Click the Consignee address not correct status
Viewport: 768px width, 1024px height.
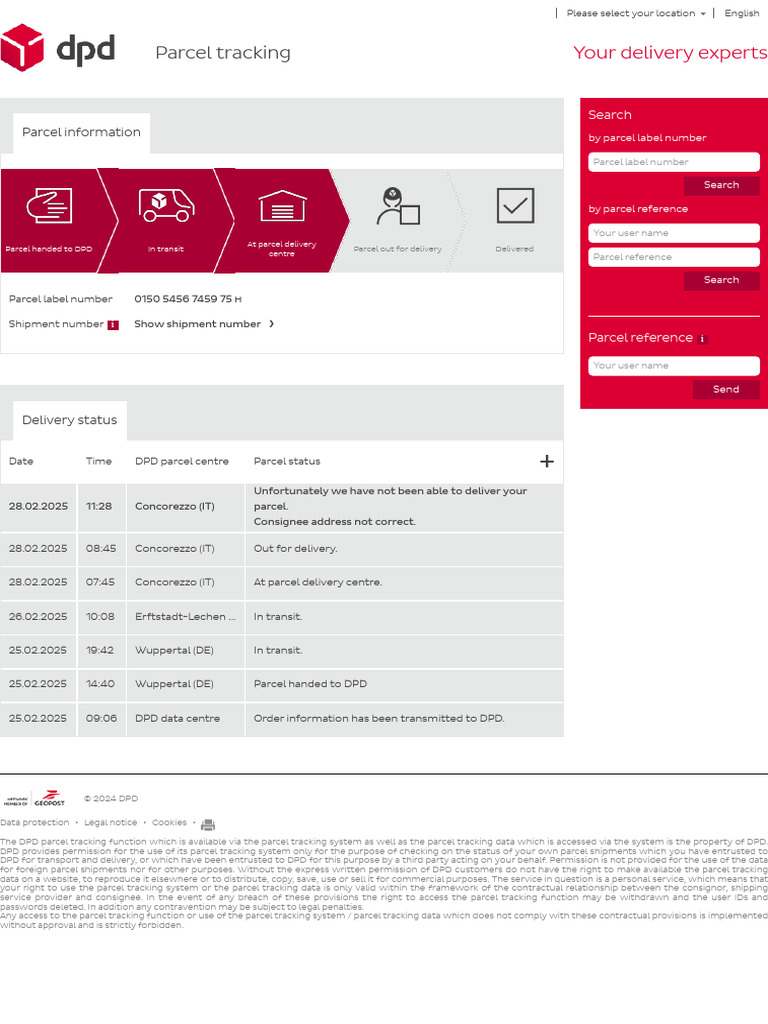pos(334,522)
